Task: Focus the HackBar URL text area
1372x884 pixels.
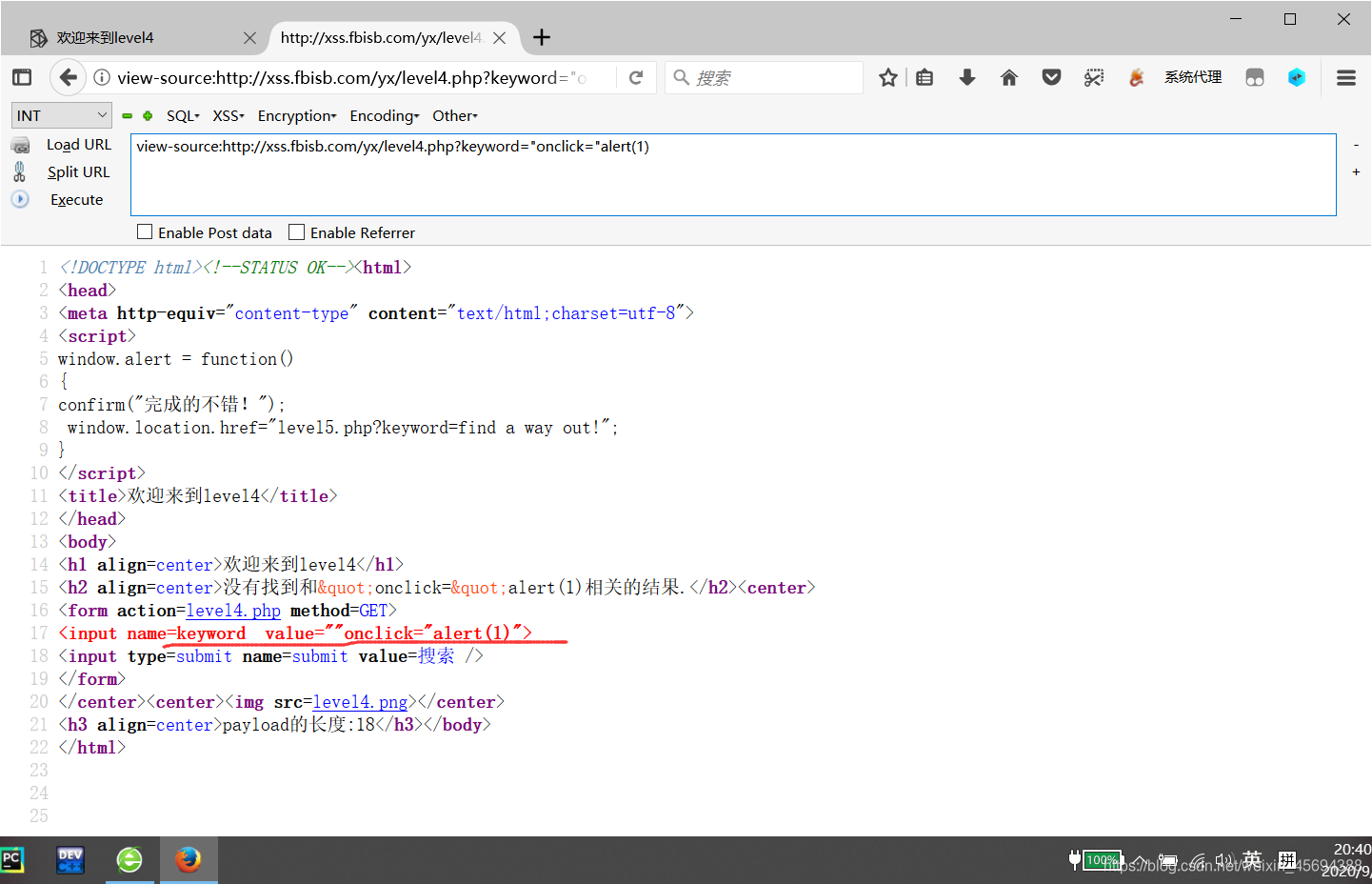Action: pyautogui.click(x=733, y=174)
